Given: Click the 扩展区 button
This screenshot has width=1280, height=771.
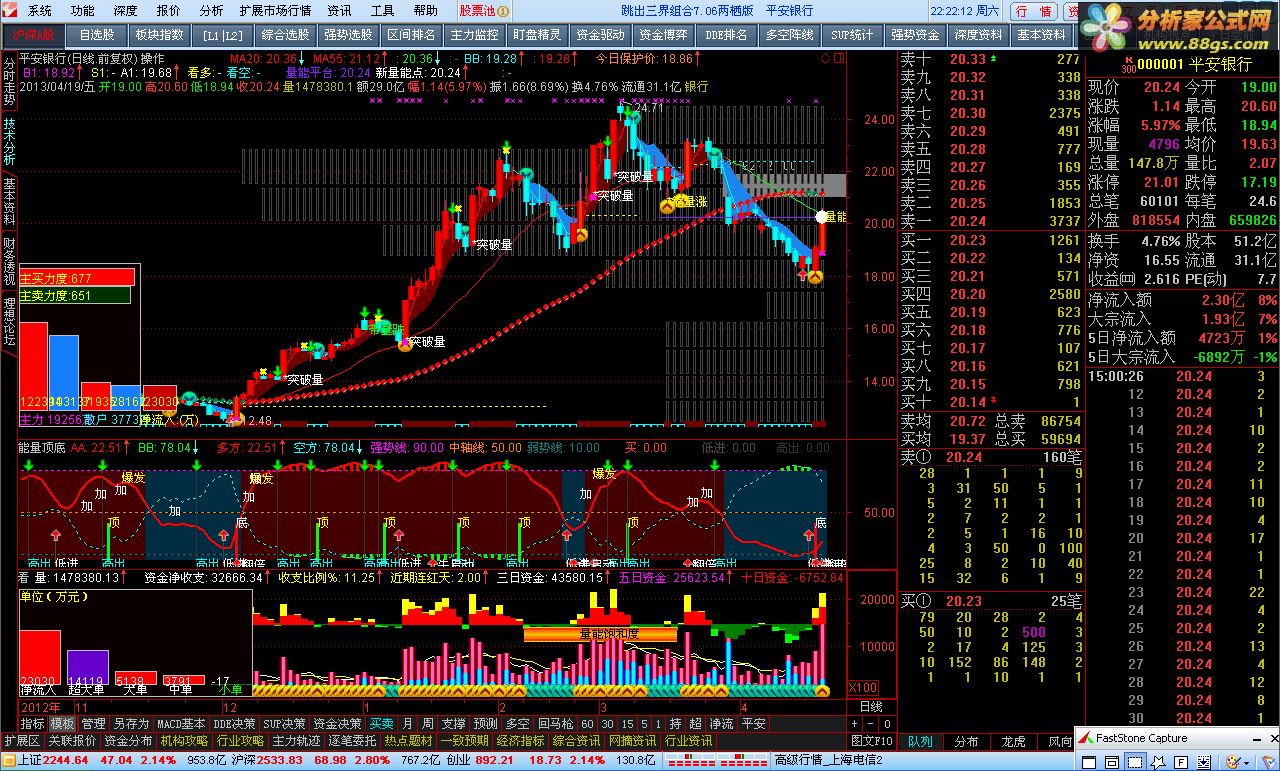Looking at the screenshot, I should pyautogui.click(x=22, y=741).
